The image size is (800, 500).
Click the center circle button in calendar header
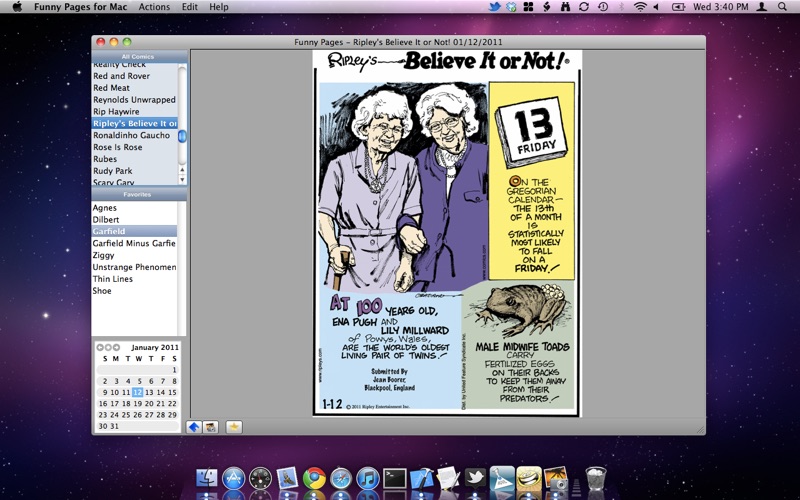pyautogui.click(x=108, y=347)
